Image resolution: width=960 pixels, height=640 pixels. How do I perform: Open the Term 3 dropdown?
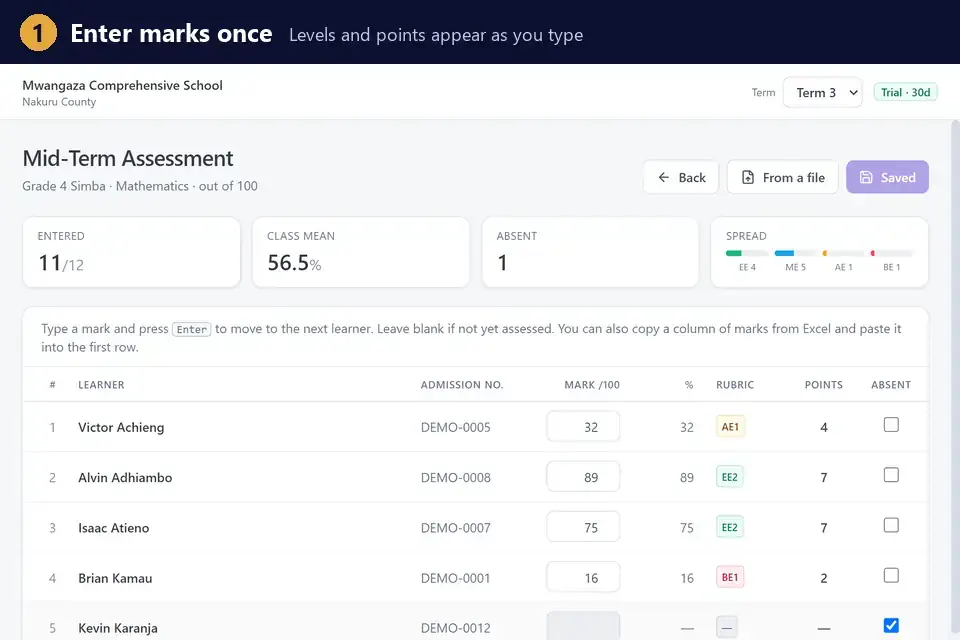point(822,92)
